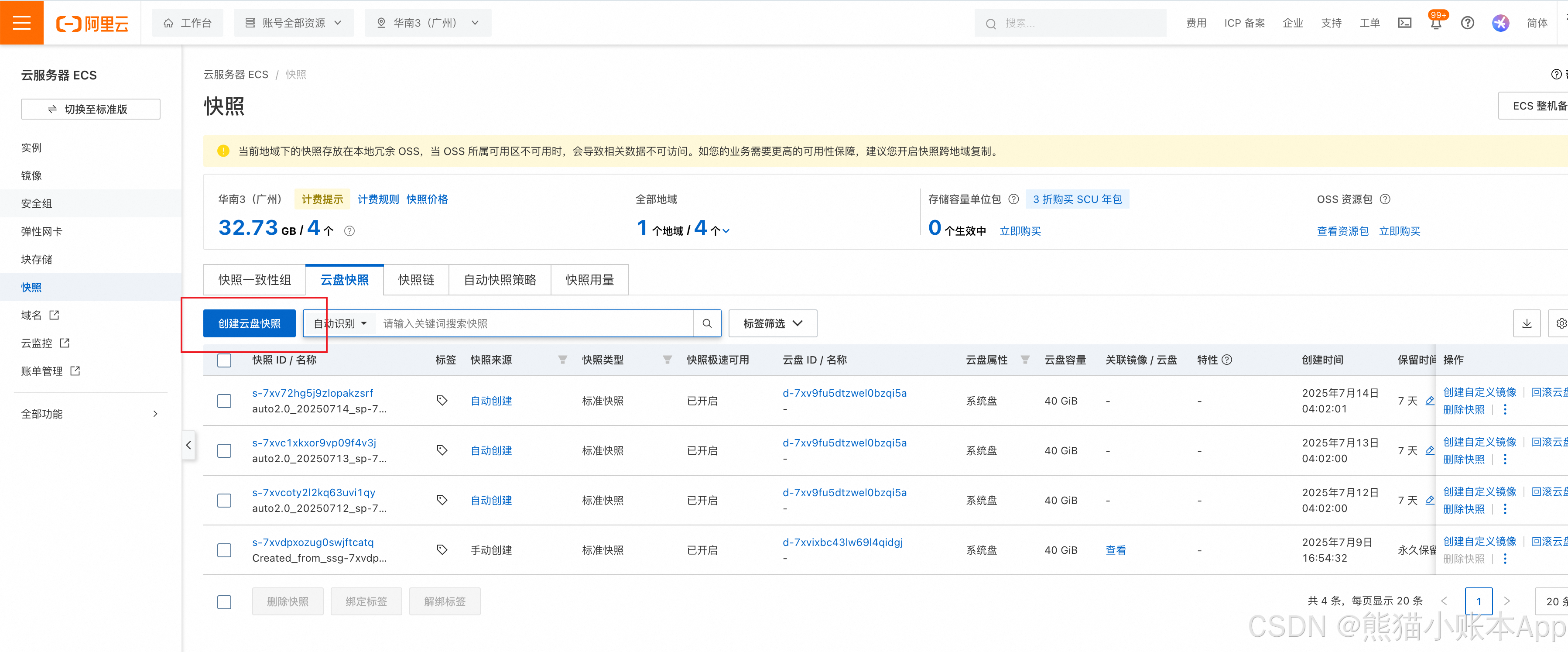Open 域名 external link in sidebar

tap(40, 316)
